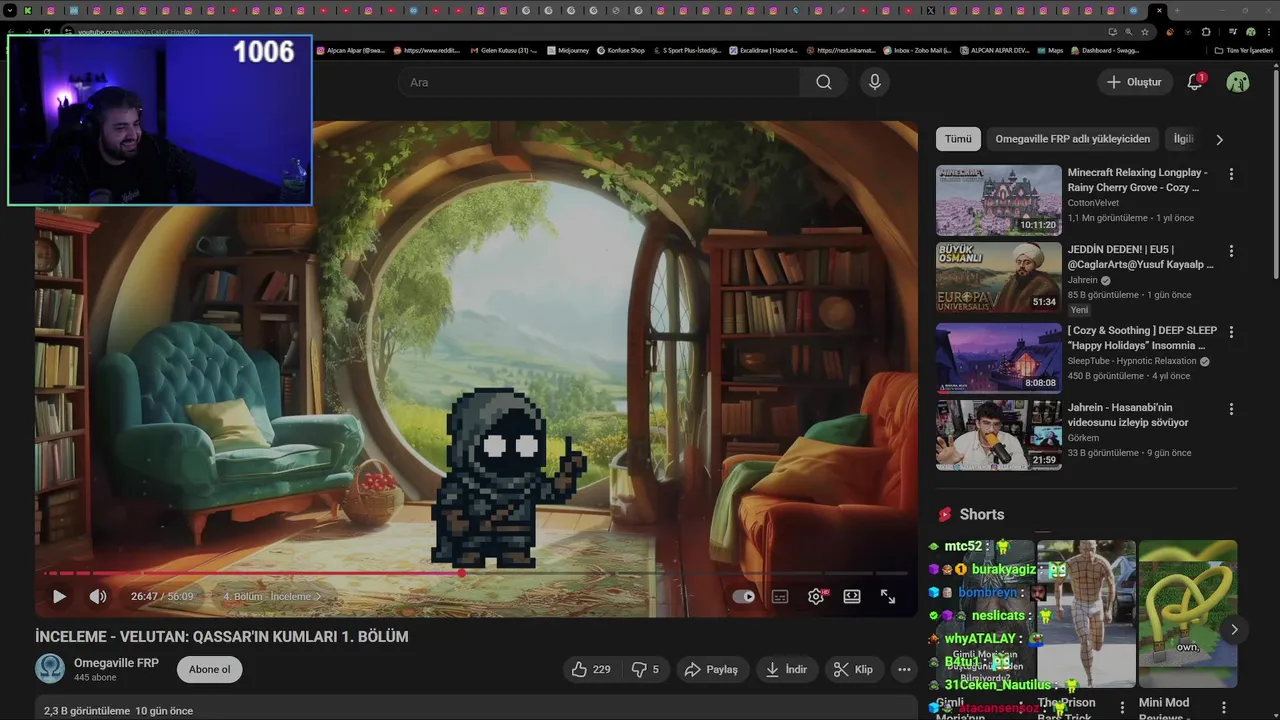
Task: Show next Shorts with the arrow
Action: (x=1234, y=629)
